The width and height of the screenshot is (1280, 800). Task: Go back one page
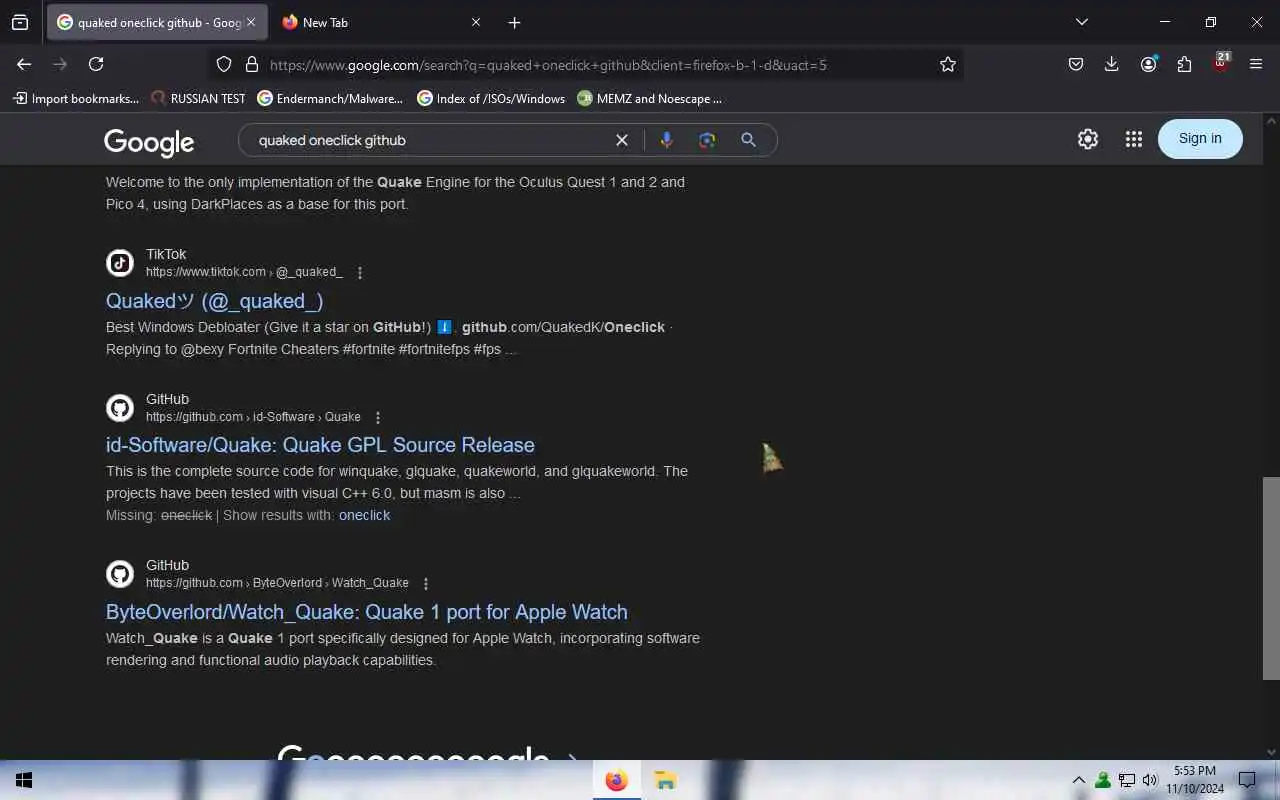point(24,64)
